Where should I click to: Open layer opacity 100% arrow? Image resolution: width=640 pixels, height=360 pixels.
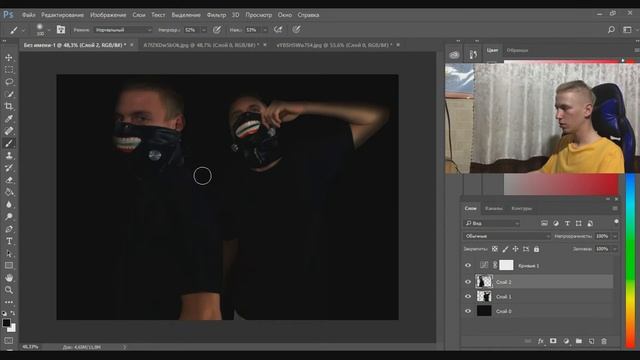pos(615,236)
